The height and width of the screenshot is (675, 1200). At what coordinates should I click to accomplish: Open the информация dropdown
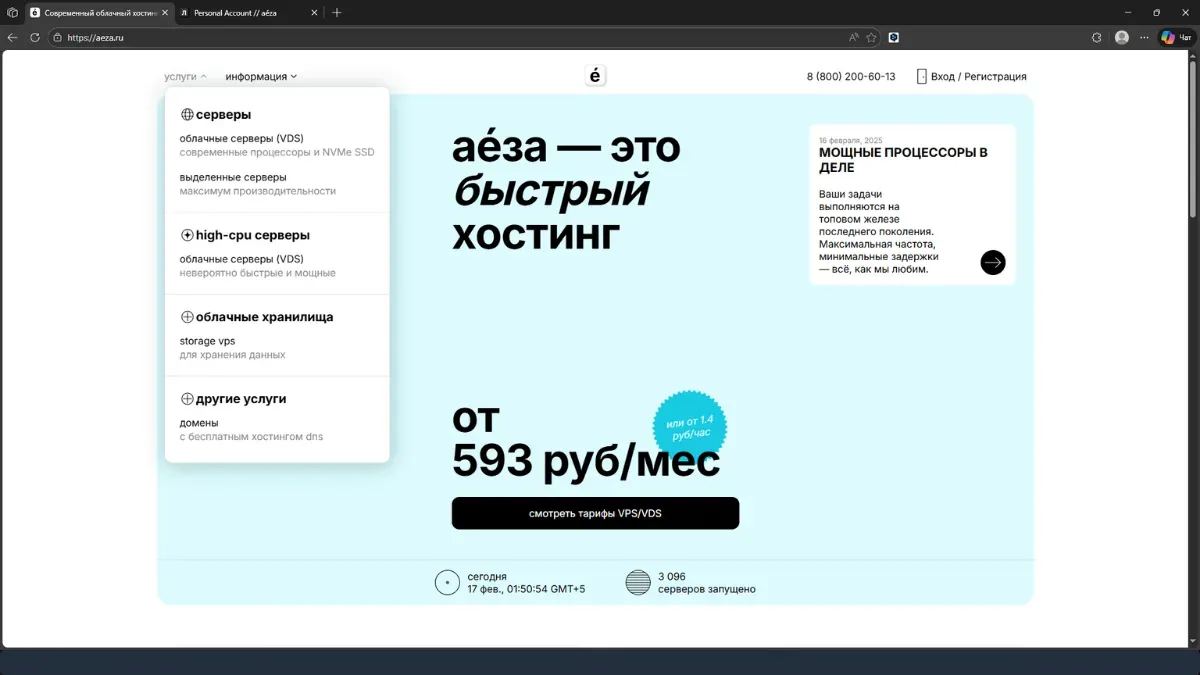[x=260, y=76]
